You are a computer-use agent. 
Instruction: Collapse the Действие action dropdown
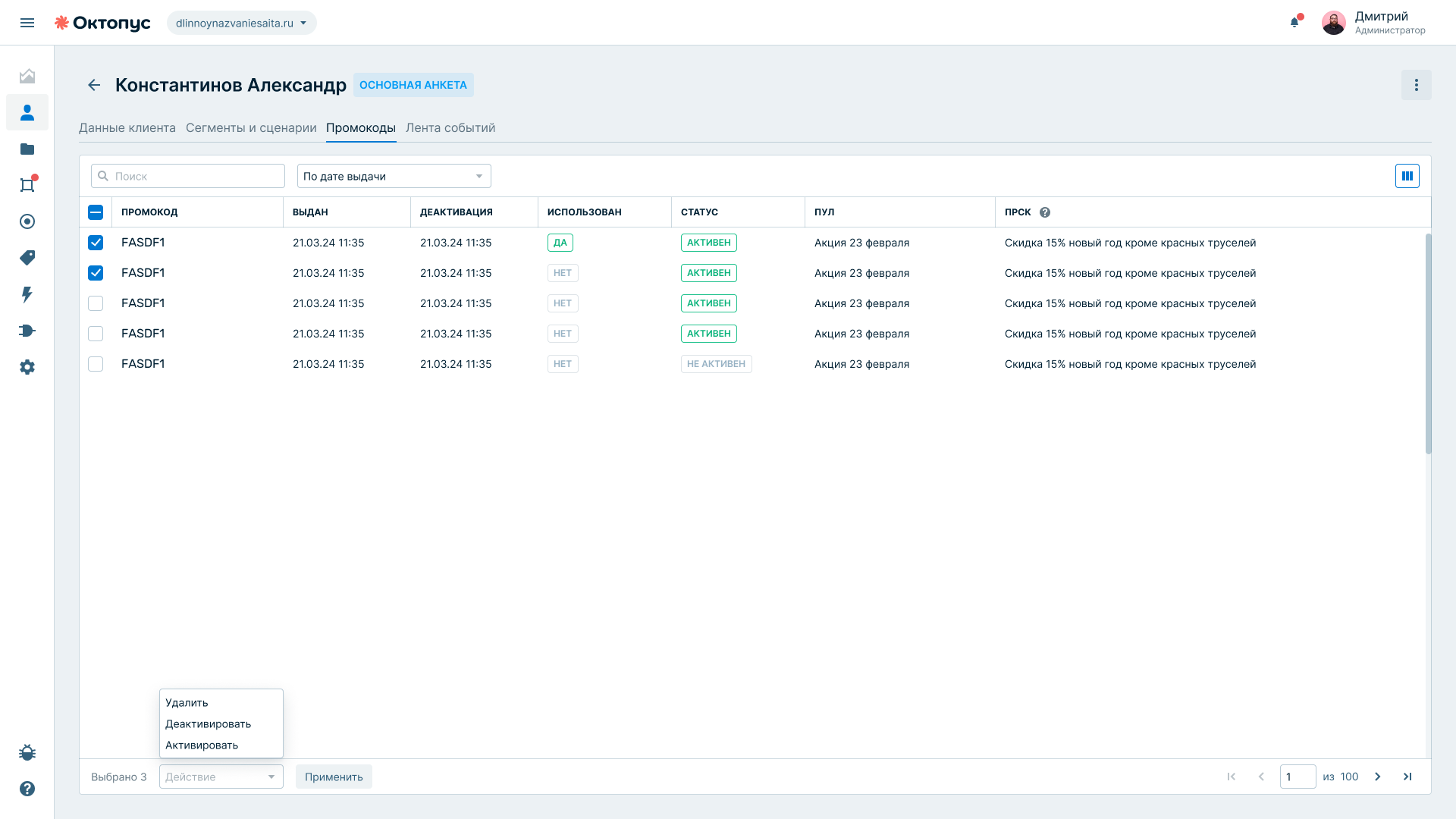[x=221, y=777]
